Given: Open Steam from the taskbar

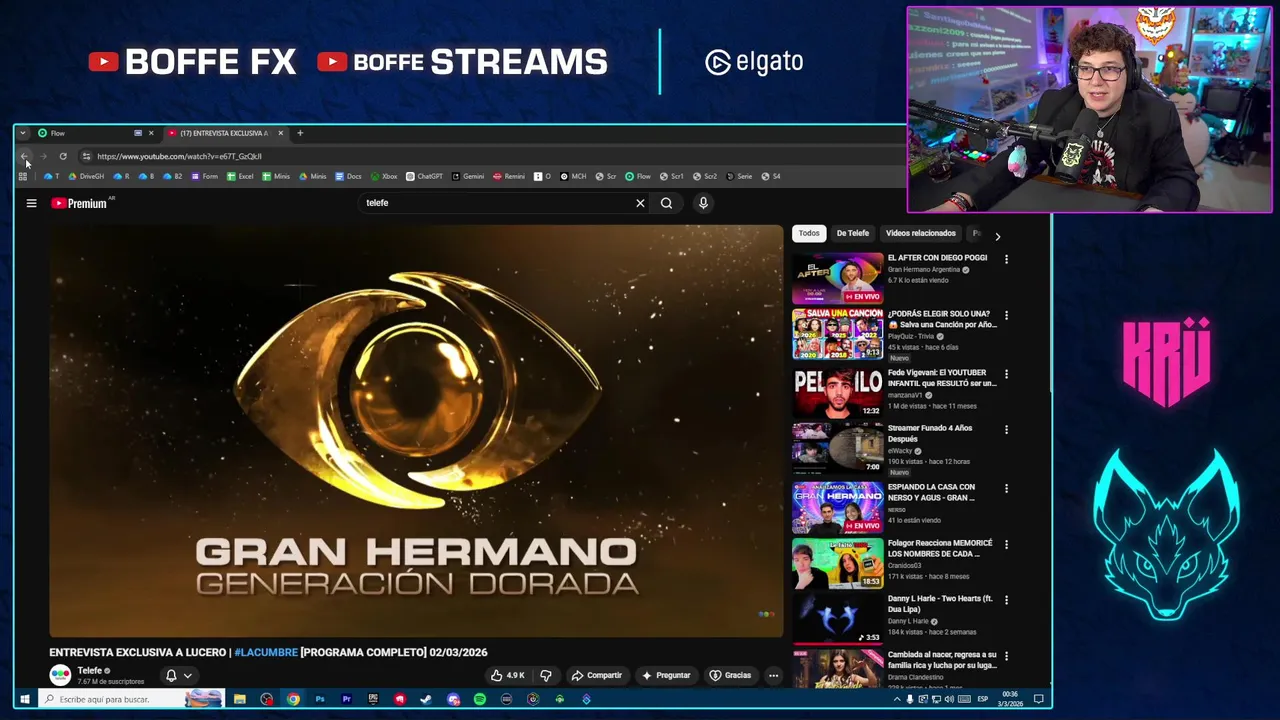Looking at the screenshot, I should click(x=426, y=699).
